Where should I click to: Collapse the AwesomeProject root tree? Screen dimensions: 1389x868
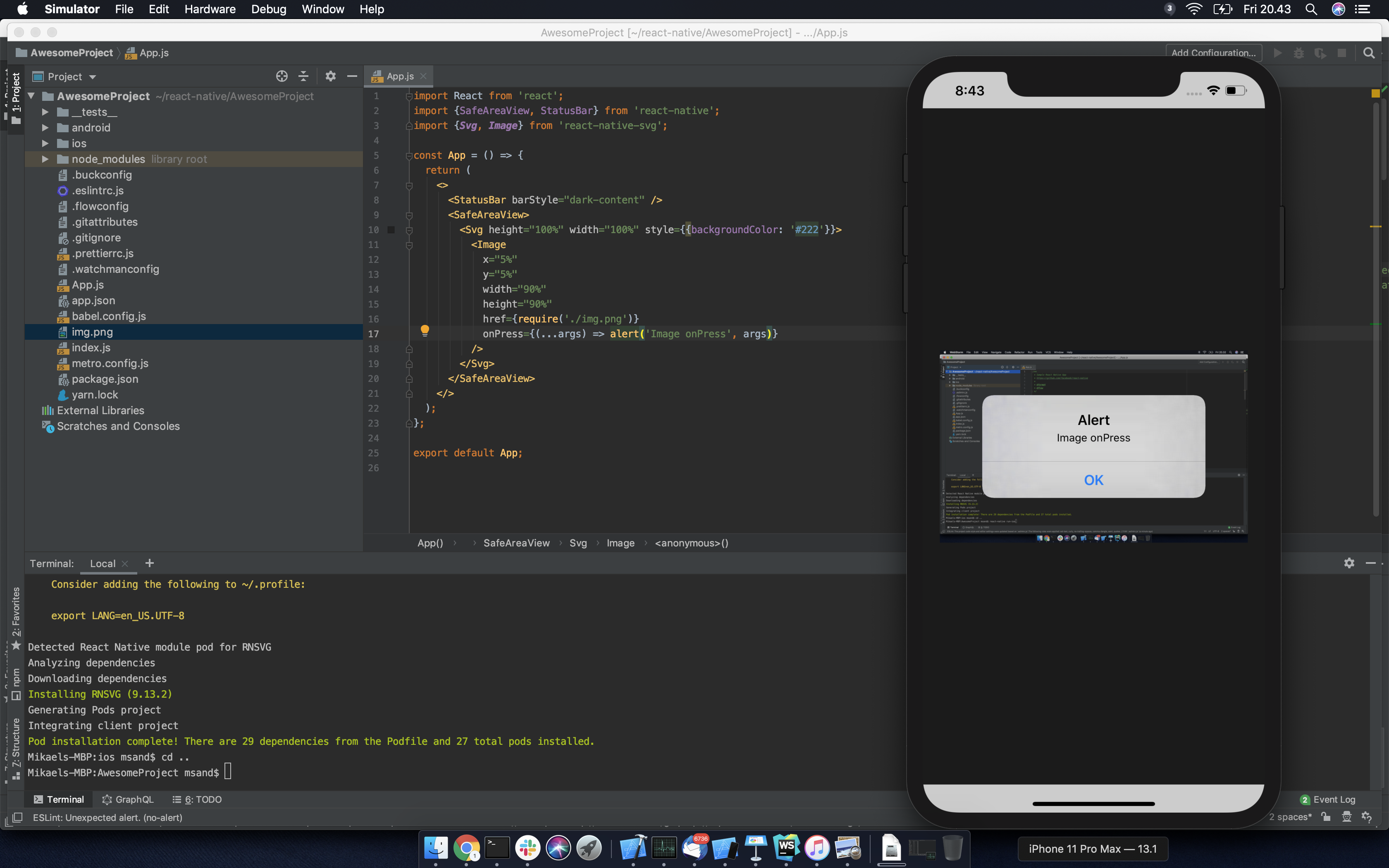click(31, 96)
